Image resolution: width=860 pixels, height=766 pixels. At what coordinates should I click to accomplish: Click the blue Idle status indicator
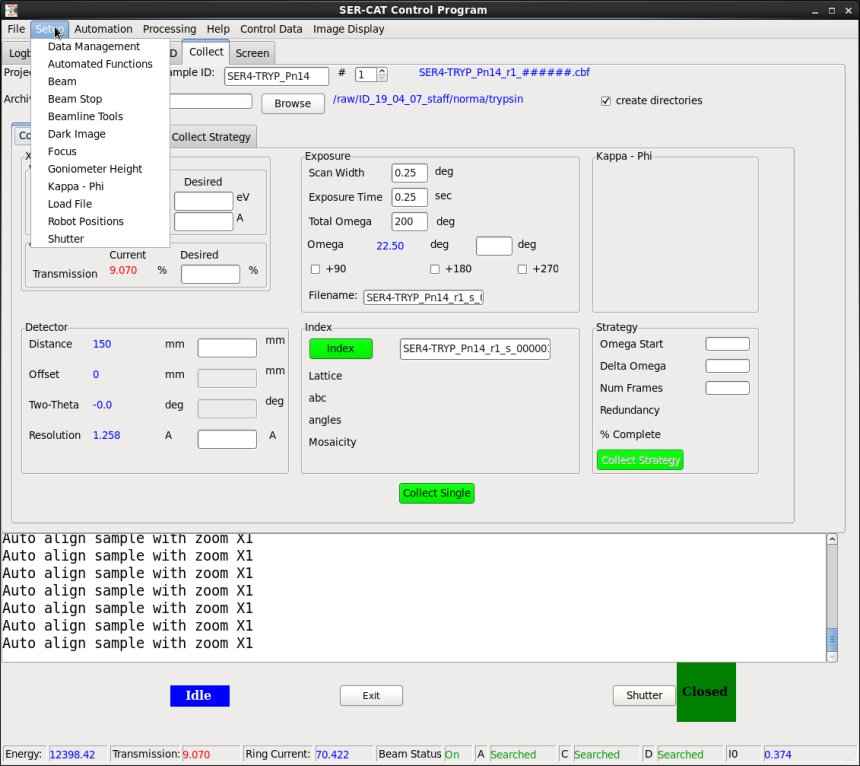[x=199, y=696]
